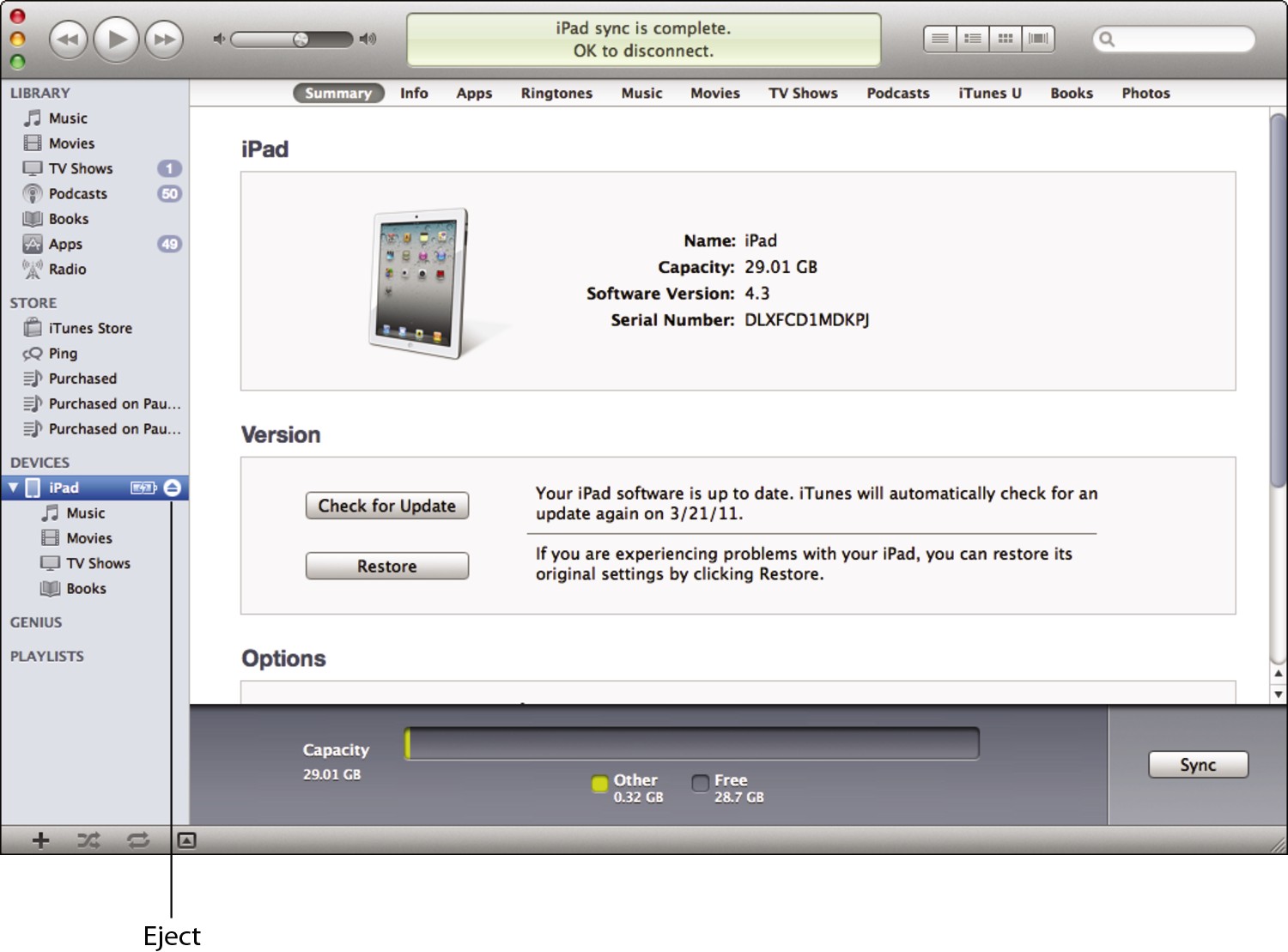This screenshot has height=952, width=1288.
Task: Adjust the volume slider knob
Action: [x=301, y=39]
